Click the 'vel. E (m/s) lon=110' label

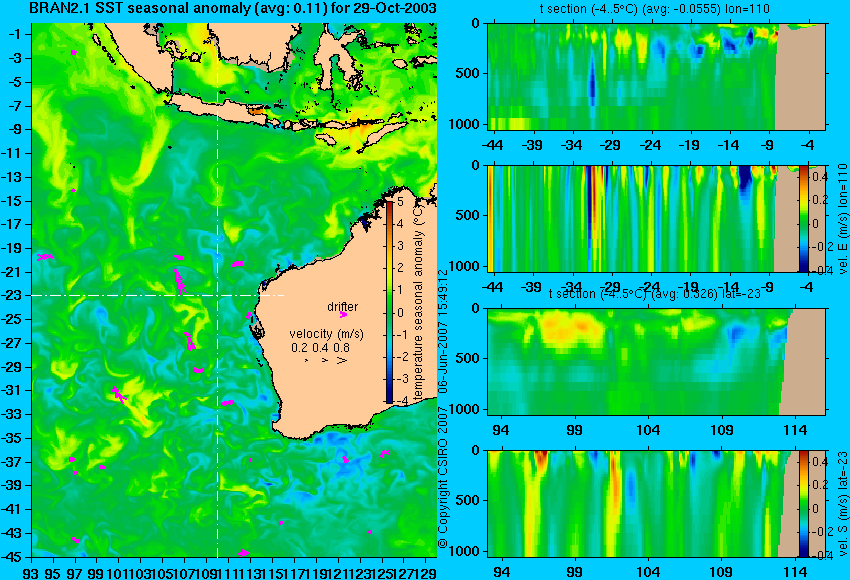[x=842, y=219]
